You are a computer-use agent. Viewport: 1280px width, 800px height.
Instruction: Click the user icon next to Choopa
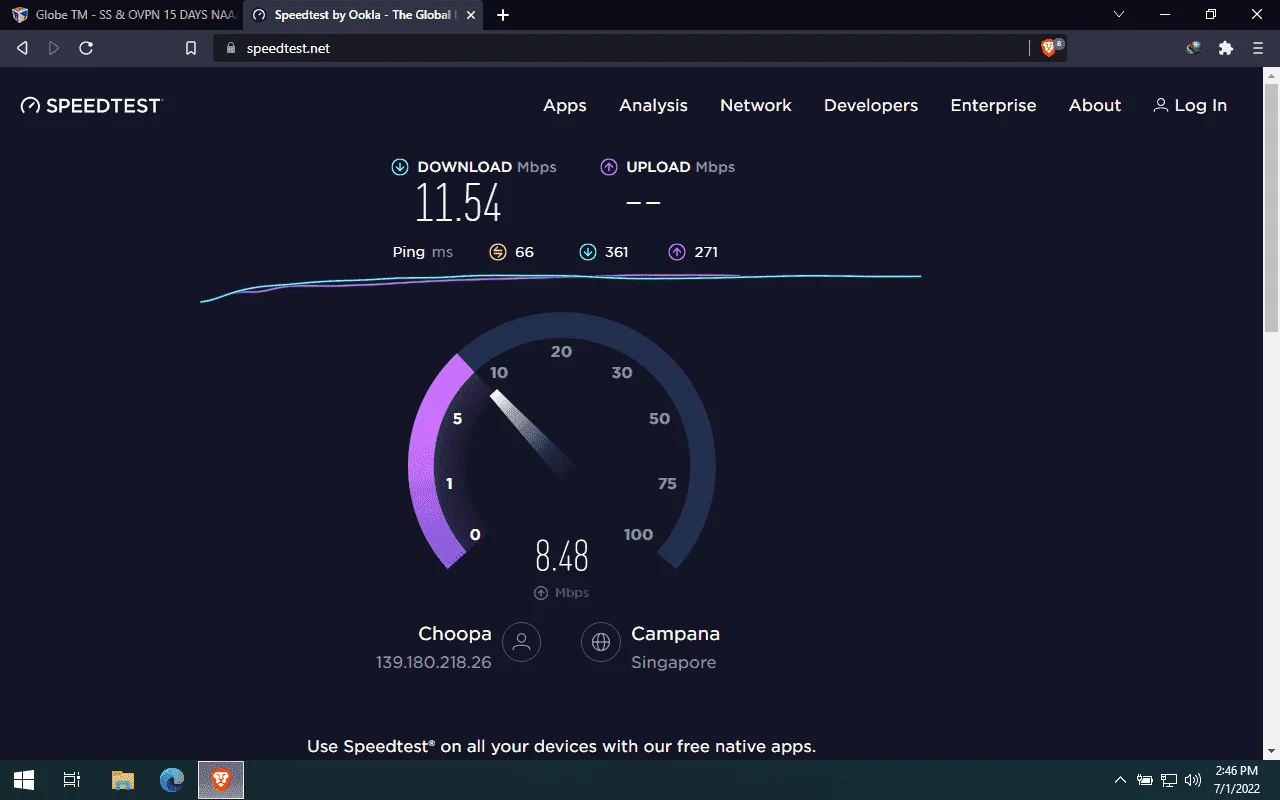(x=521, y=642)
